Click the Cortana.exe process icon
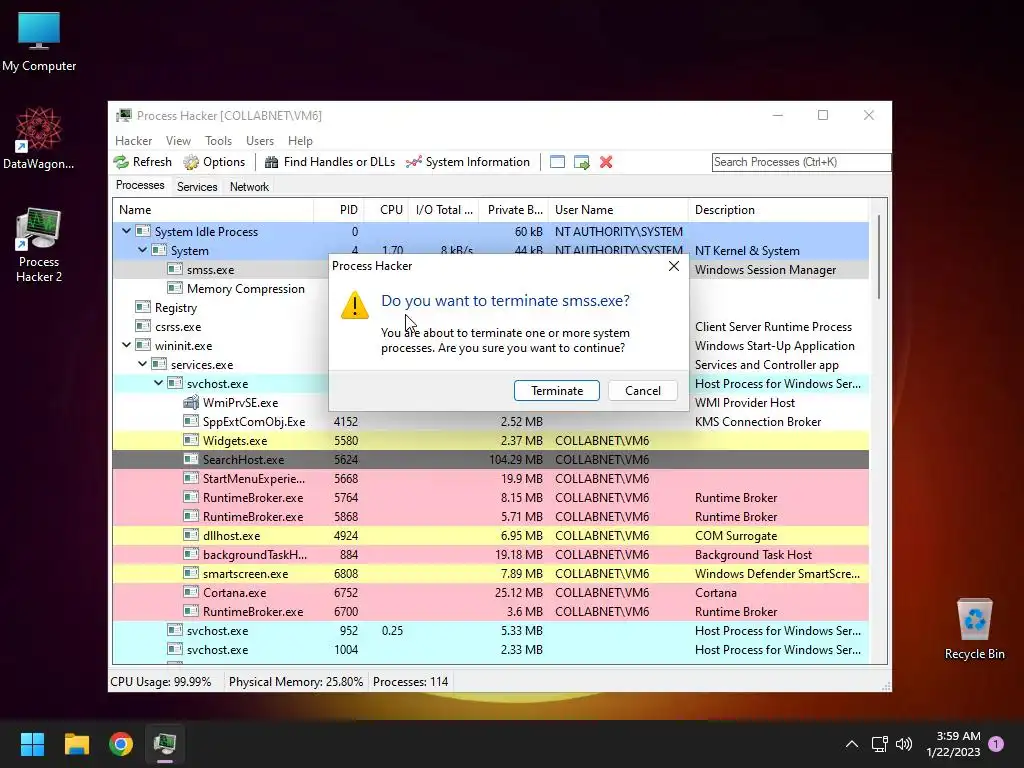The height and width of the screenshot is (768, 1024). [191, 592]
